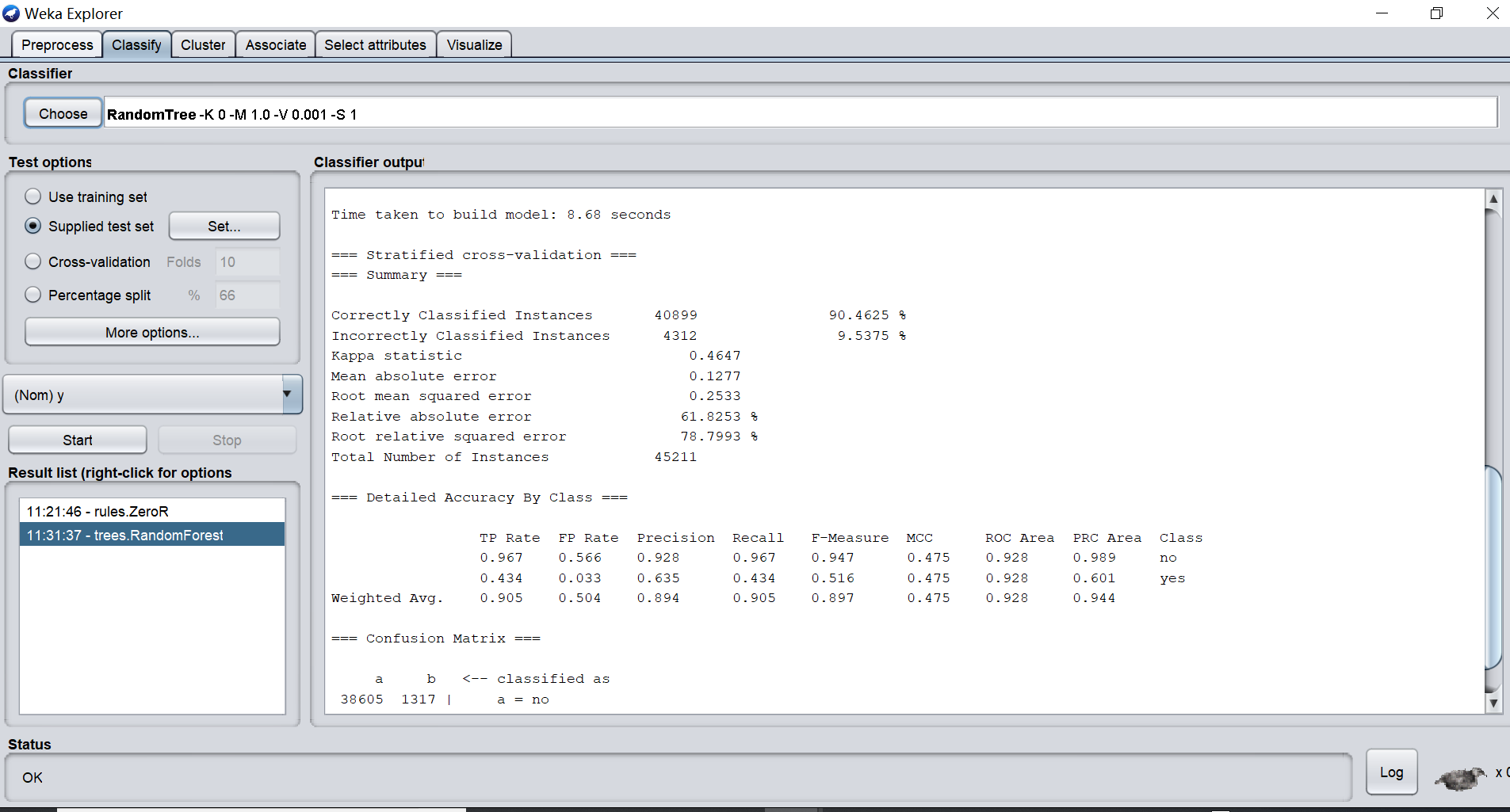Click the Time taken to build model line
Viewport: 1510px width, 812px height.
click(501, 215)
